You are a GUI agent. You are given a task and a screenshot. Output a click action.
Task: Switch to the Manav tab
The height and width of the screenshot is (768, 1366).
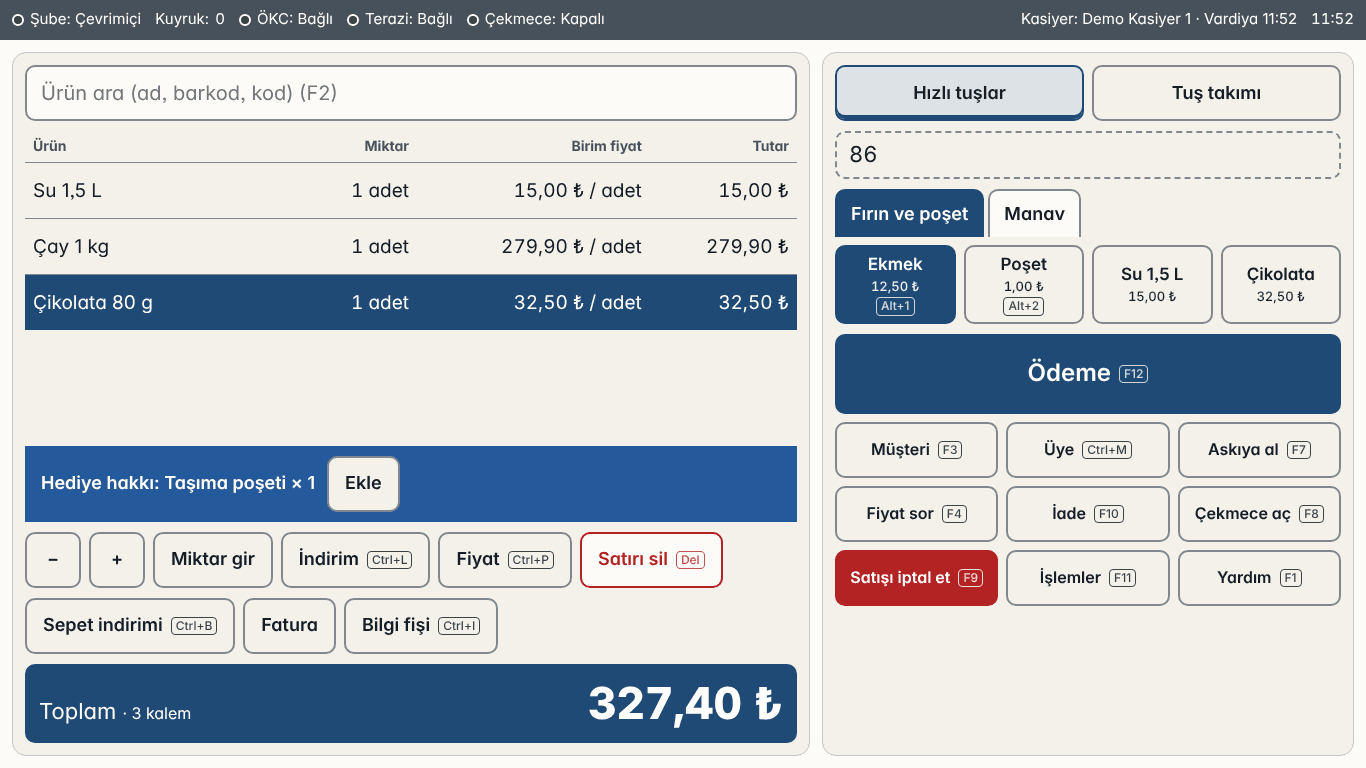pos(1034,214)
